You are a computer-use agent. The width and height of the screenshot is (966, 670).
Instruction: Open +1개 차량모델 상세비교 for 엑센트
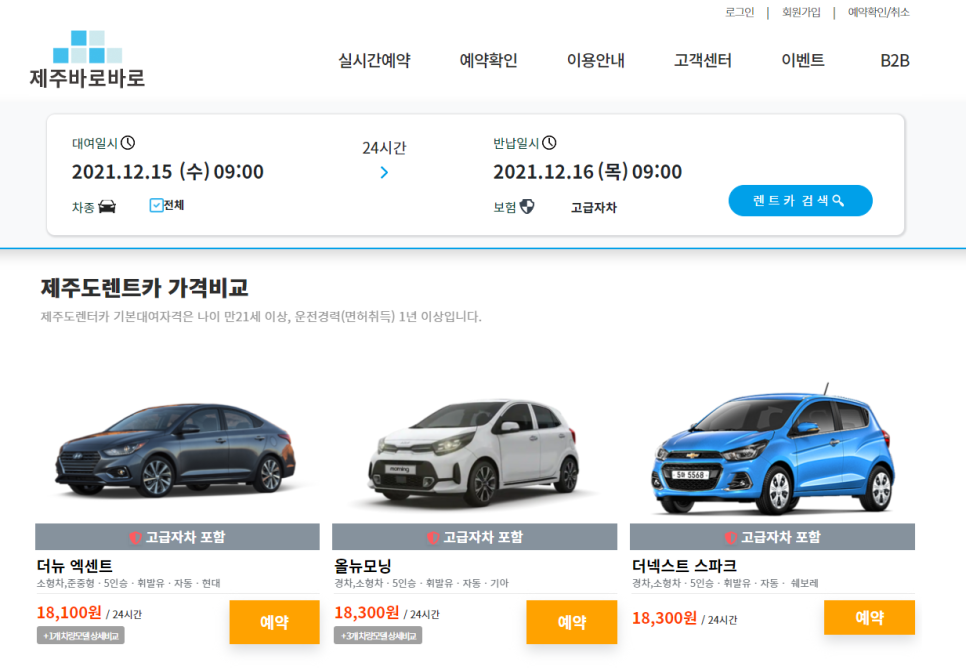point(81,636)
